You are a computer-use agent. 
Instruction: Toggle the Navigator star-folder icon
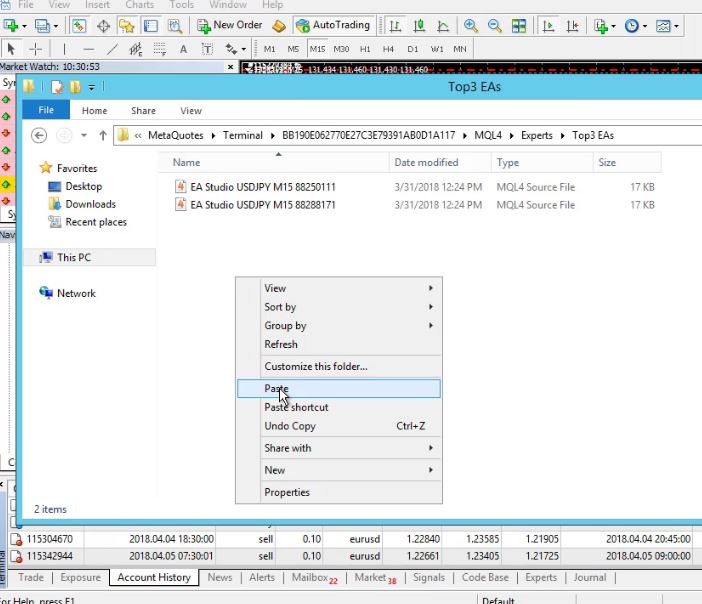[x=127, y=26]
